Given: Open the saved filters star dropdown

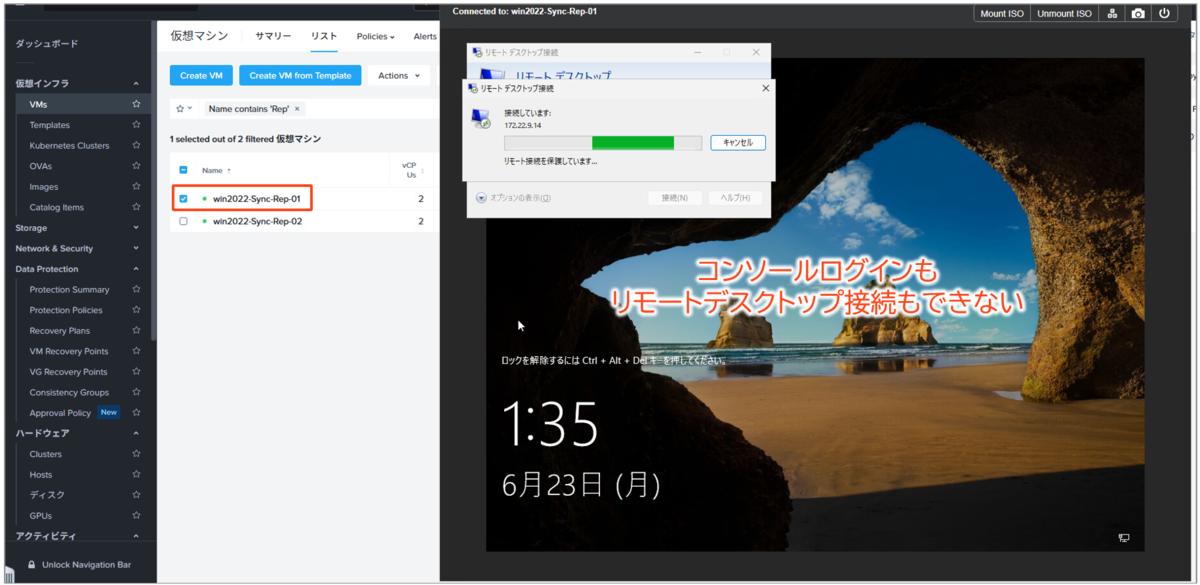Looking at the screenshot, I should pyautogui.click(x=184, y=108).
